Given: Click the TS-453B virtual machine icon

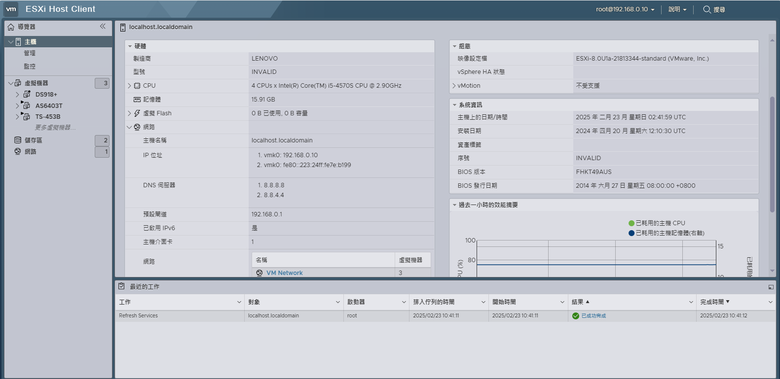Looking at the screenshot, I should click(x=26, y=117).
